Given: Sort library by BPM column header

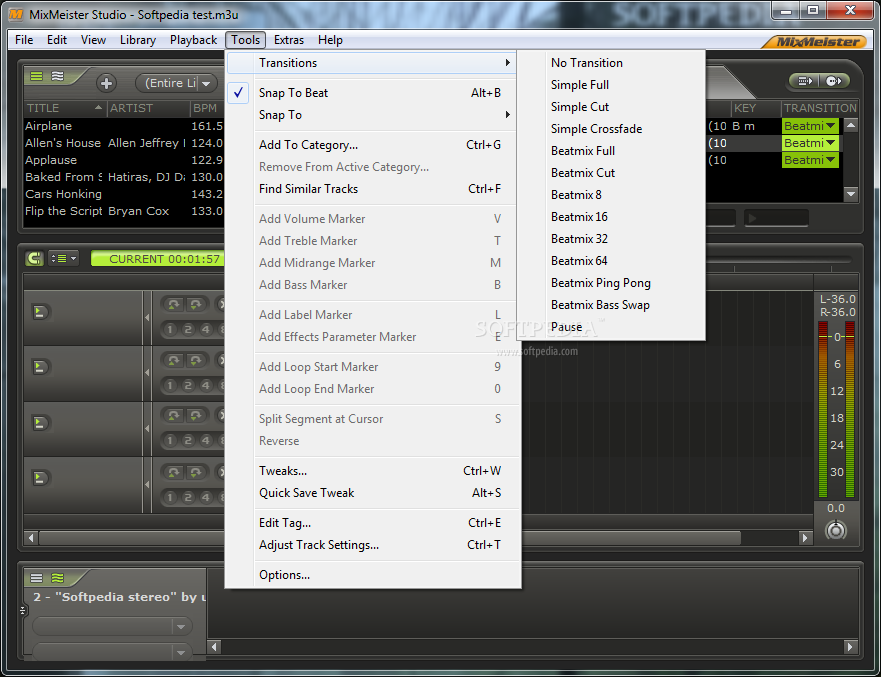Looking at the screenshot, I should 207,108.
